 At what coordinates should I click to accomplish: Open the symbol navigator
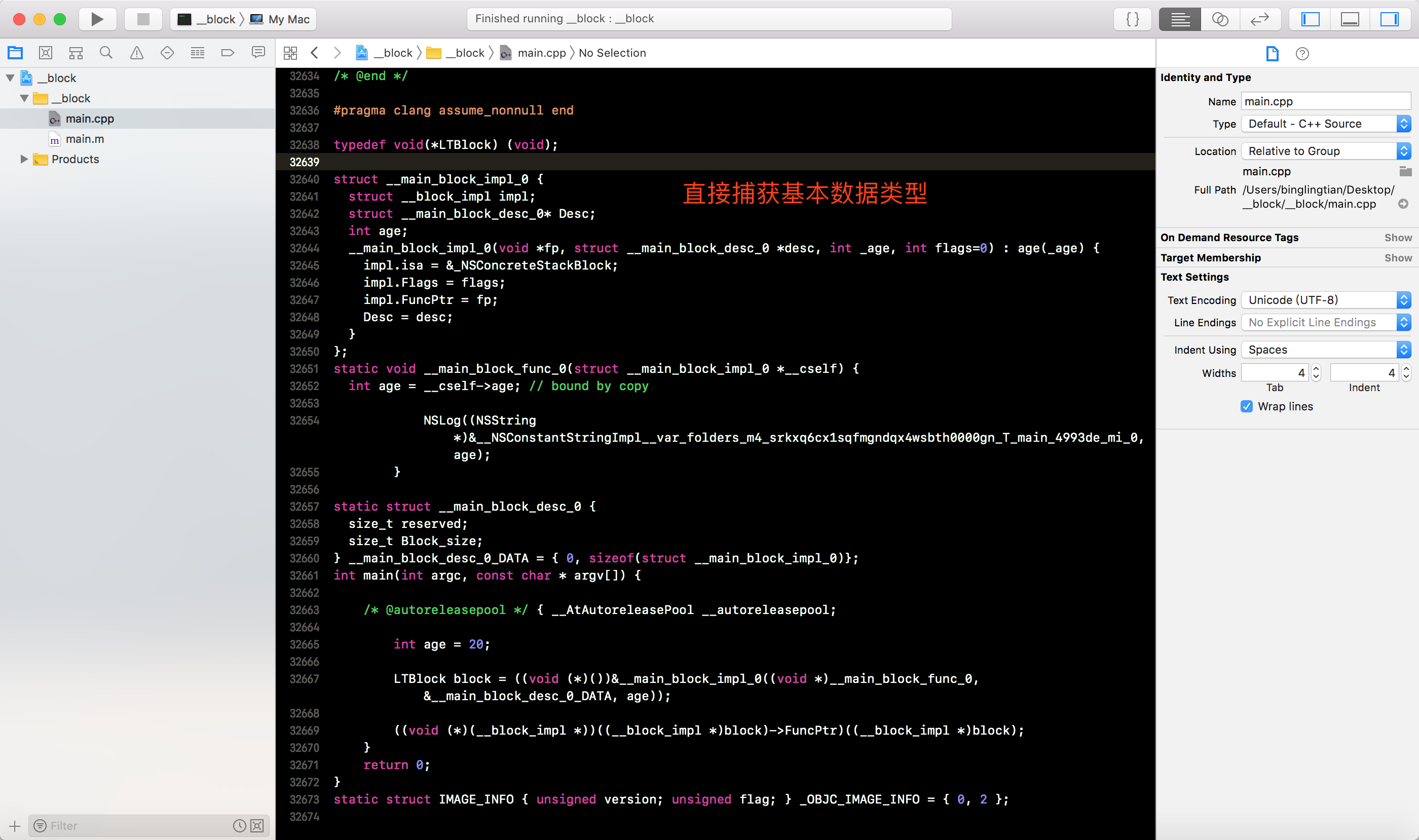(x=76, y=53)
